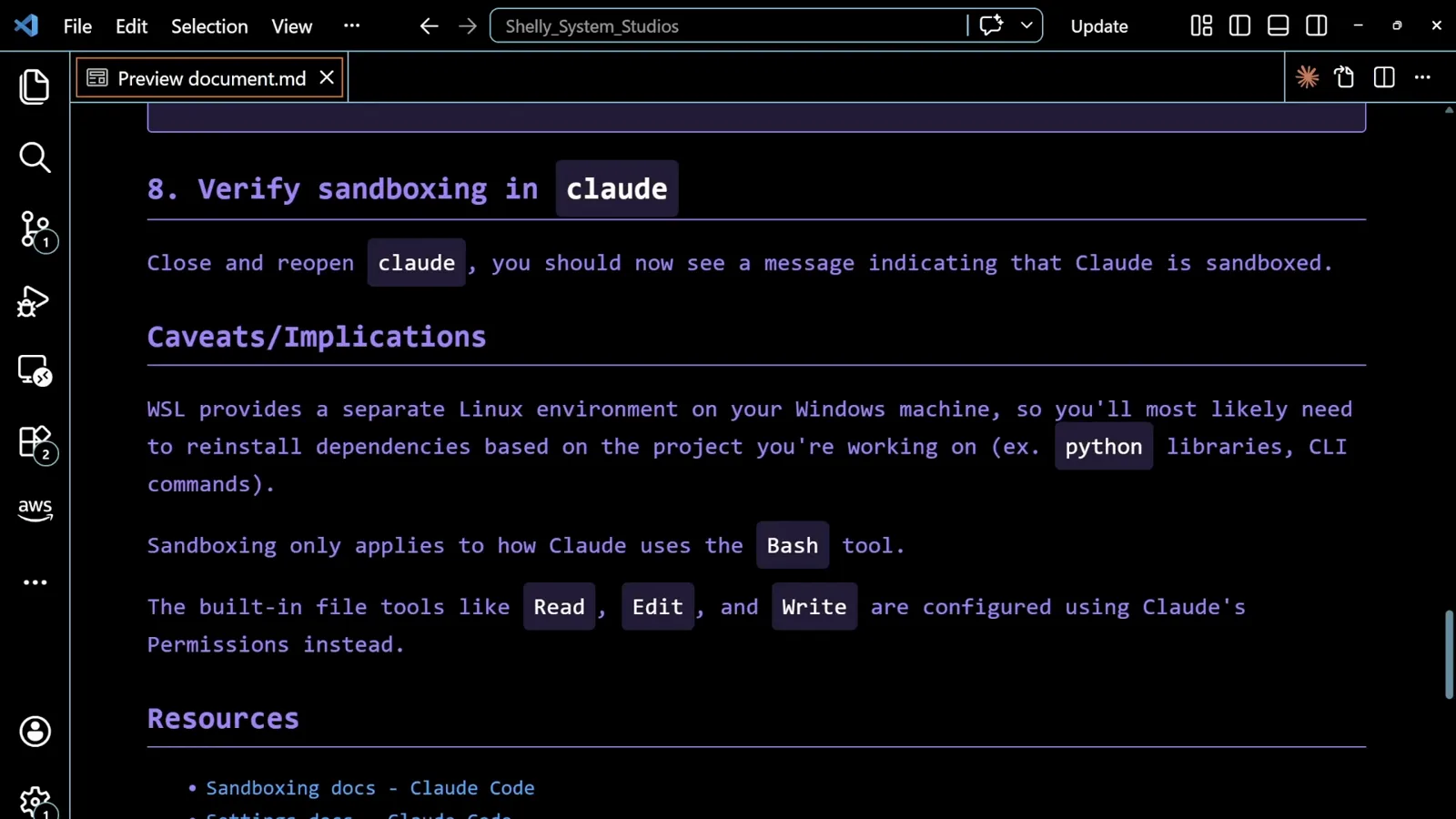Open the Search view in activity bar

point(35,157)
